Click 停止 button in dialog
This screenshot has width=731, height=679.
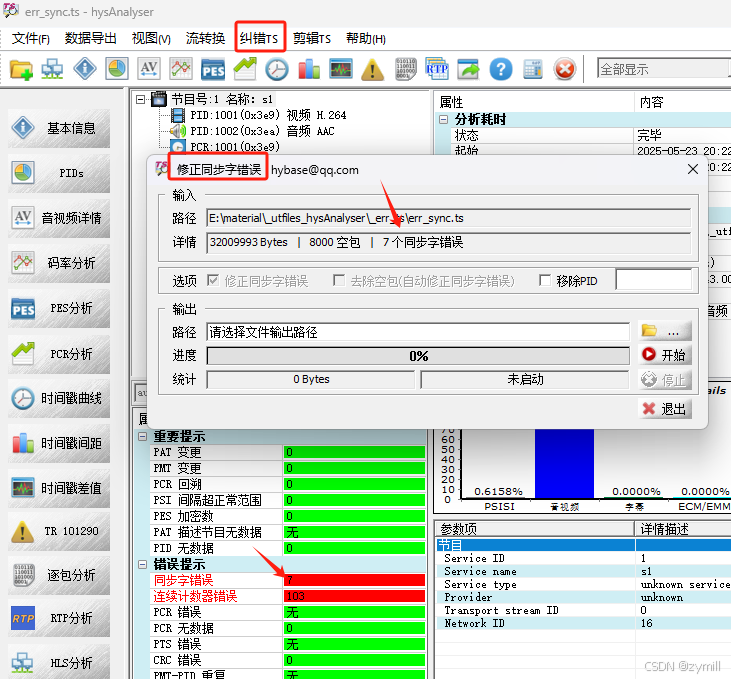[x=664, y=380]
